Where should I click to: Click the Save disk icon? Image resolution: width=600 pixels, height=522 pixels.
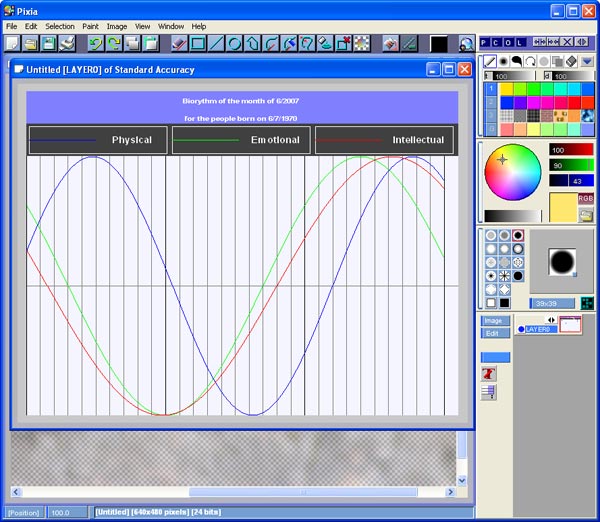47,43
